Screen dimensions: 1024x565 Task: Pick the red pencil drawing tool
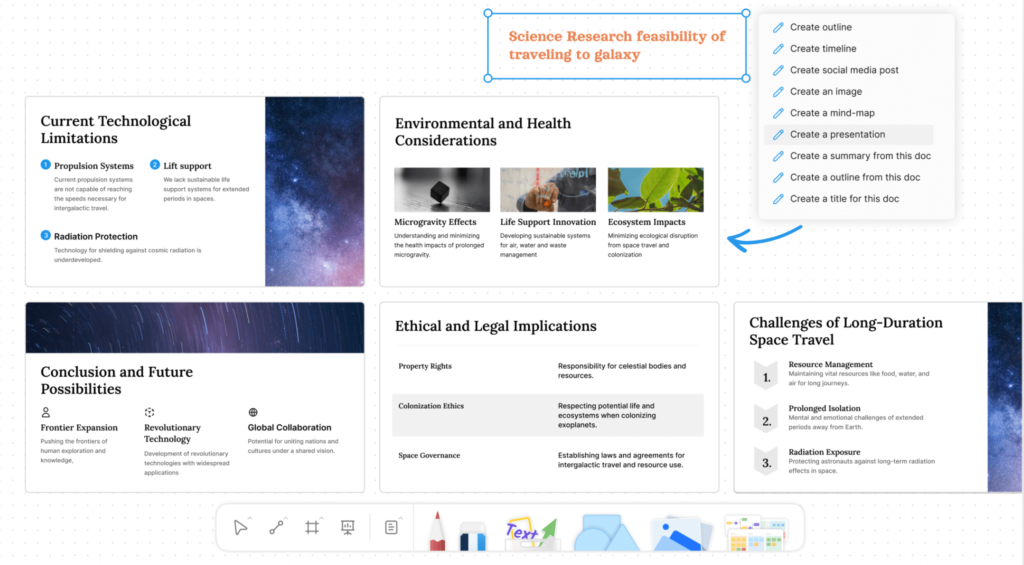coord(437,531)
